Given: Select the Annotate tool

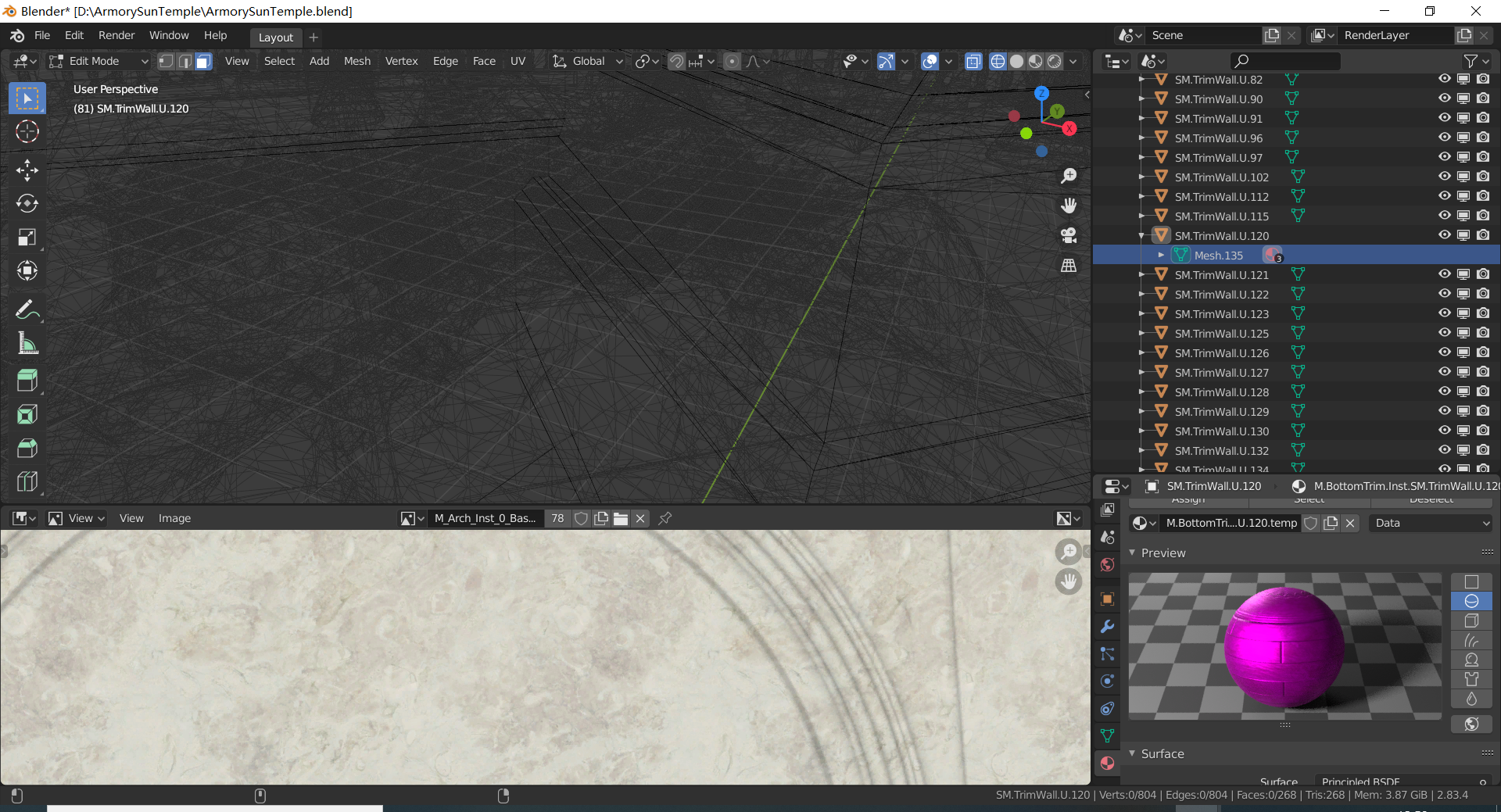Looking at the screenshot, I should coord(27,309).
